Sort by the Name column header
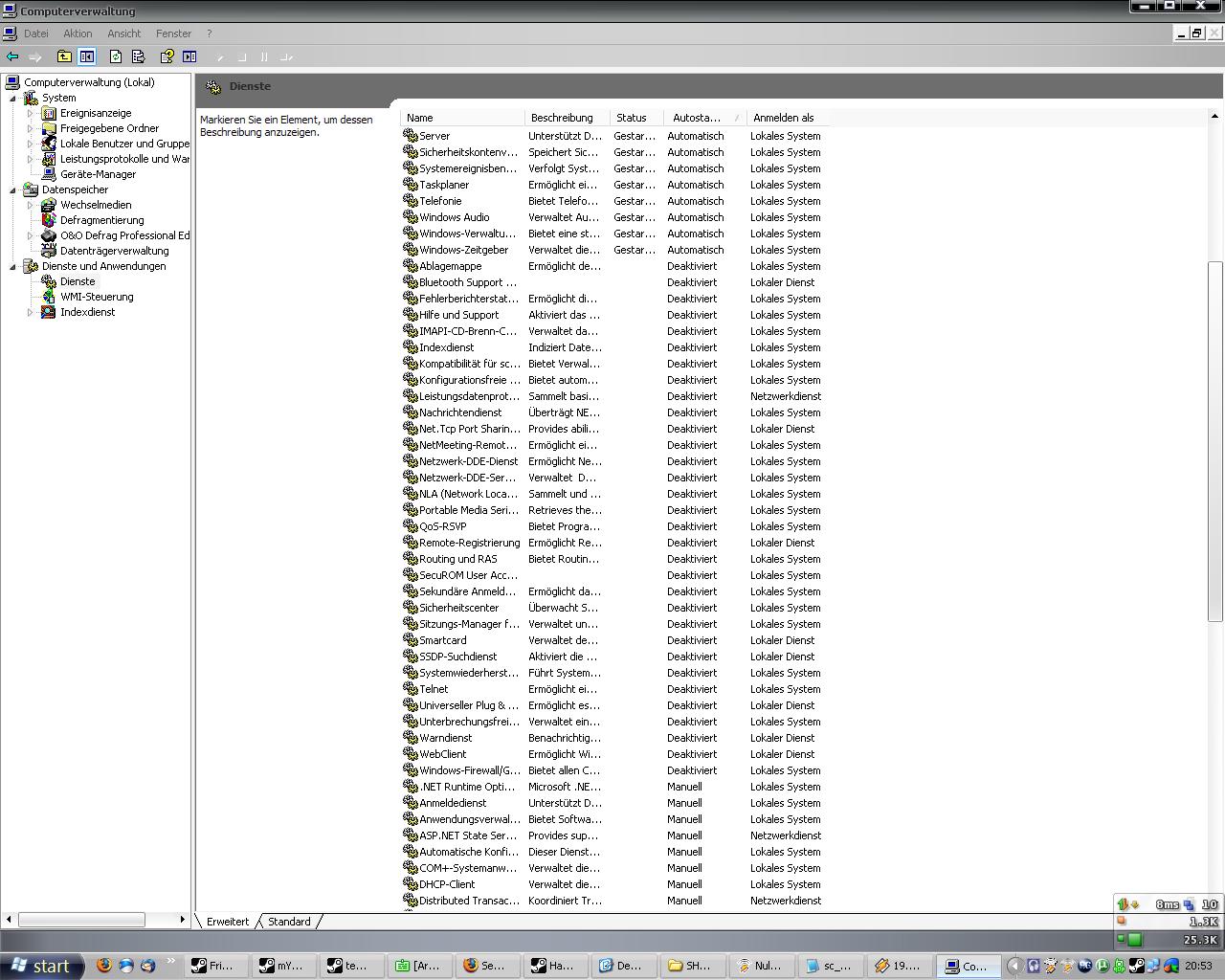The width and height of the screenshot is (1225, 980). tap(462, 118)
